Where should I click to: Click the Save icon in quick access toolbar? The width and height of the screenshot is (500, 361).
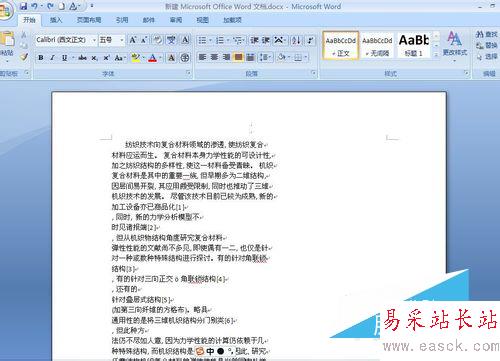[23, 6]
